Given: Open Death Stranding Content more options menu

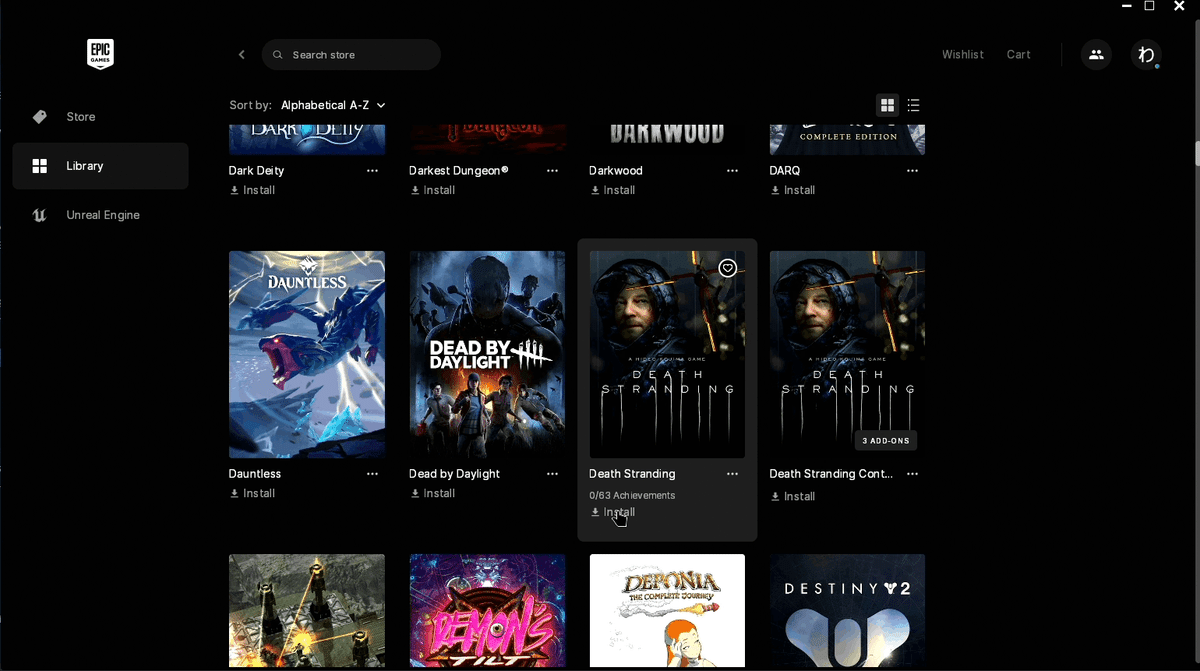Looking at the screenshot, I should [912, 474].
